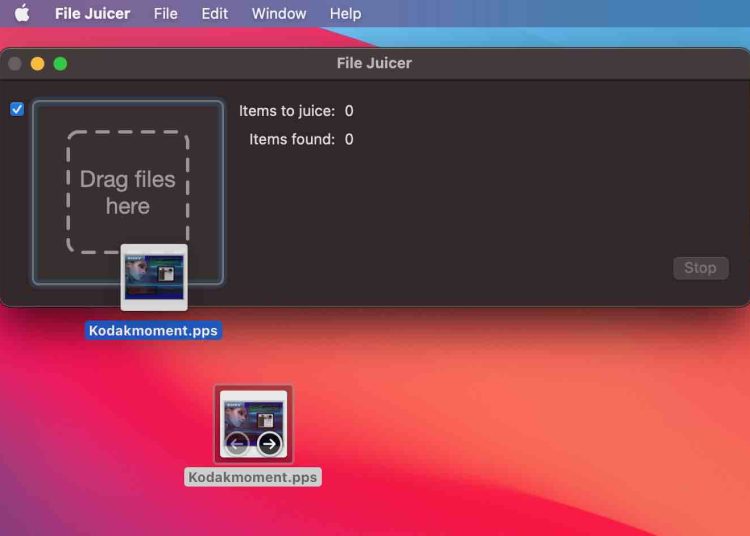The height and width of the screenshot is (536, 750).
Task: Click the previous-slide arrow on the desktop file
Action: pos(238,444)
